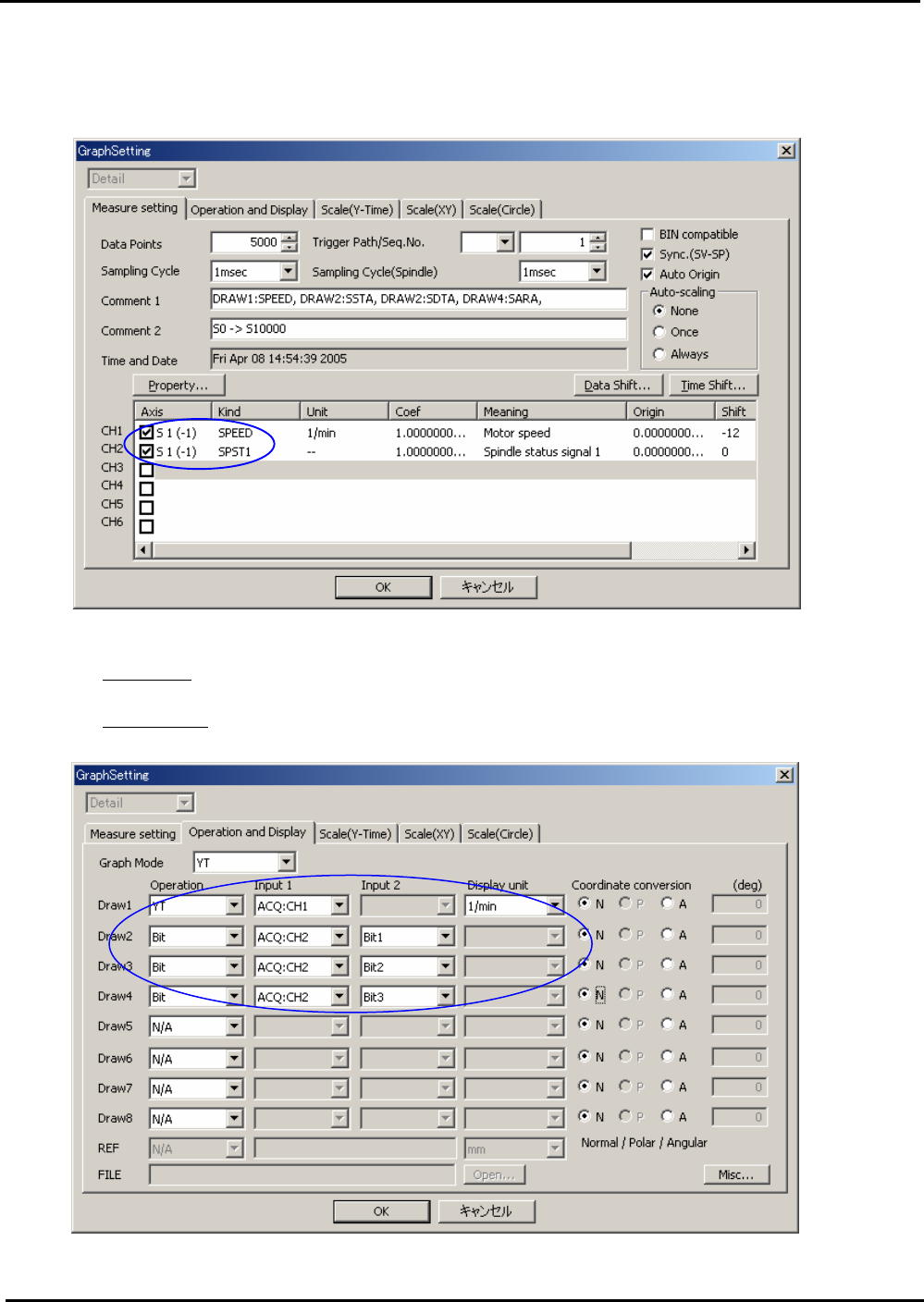Uncheck the Sync.(SV-SP) option
Screen dimensions: 924x1302
647,254
